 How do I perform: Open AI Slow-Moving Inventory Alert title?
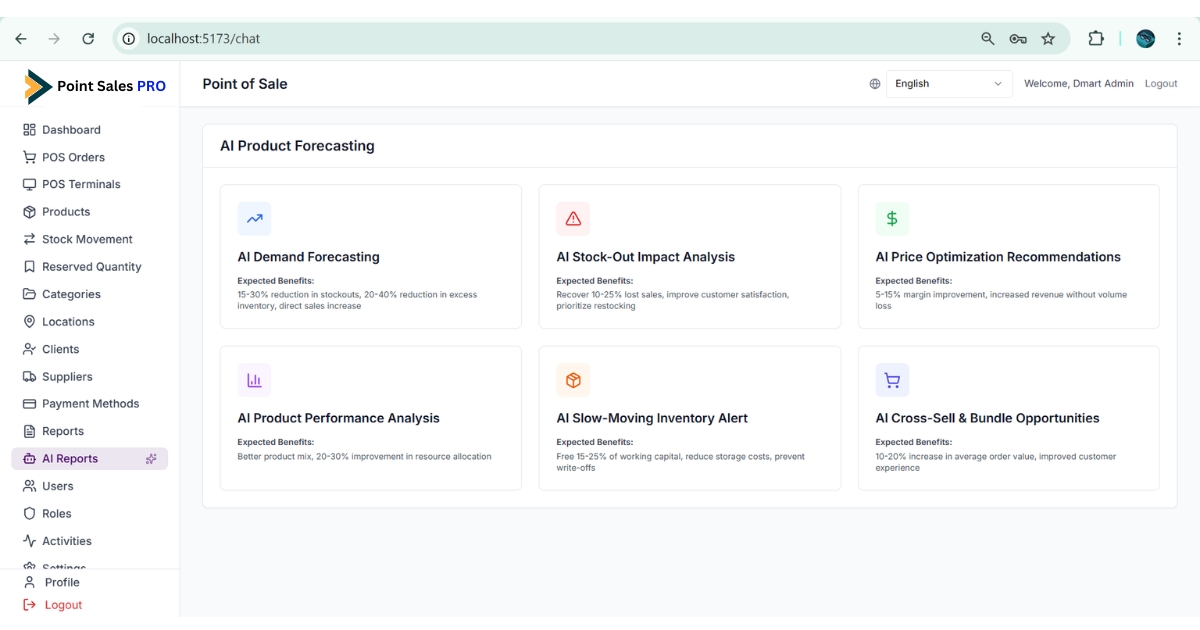pyautogui.click(x=652, y=418)
